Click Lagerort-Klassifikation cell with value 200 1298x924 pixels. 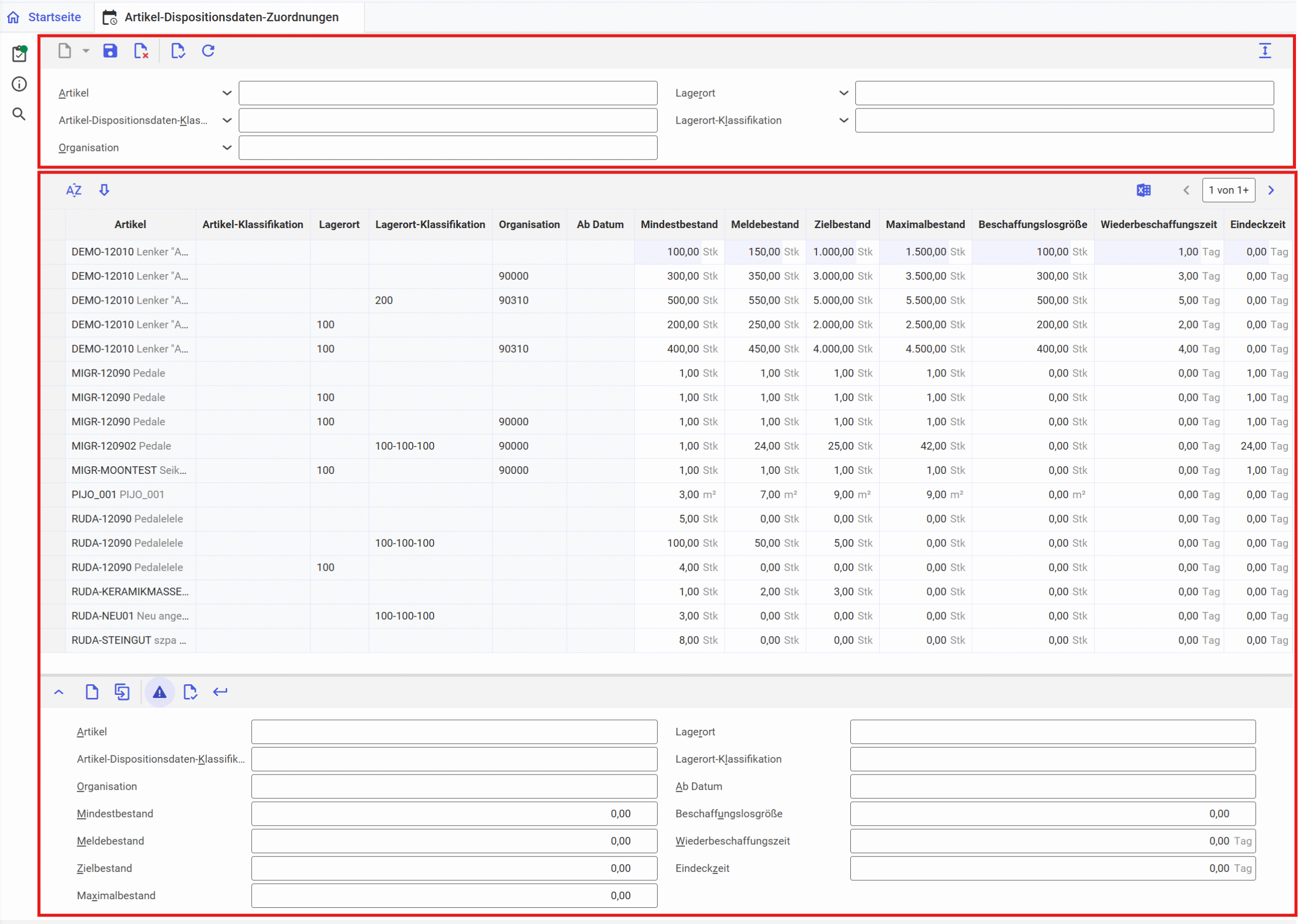pos(430,300)
